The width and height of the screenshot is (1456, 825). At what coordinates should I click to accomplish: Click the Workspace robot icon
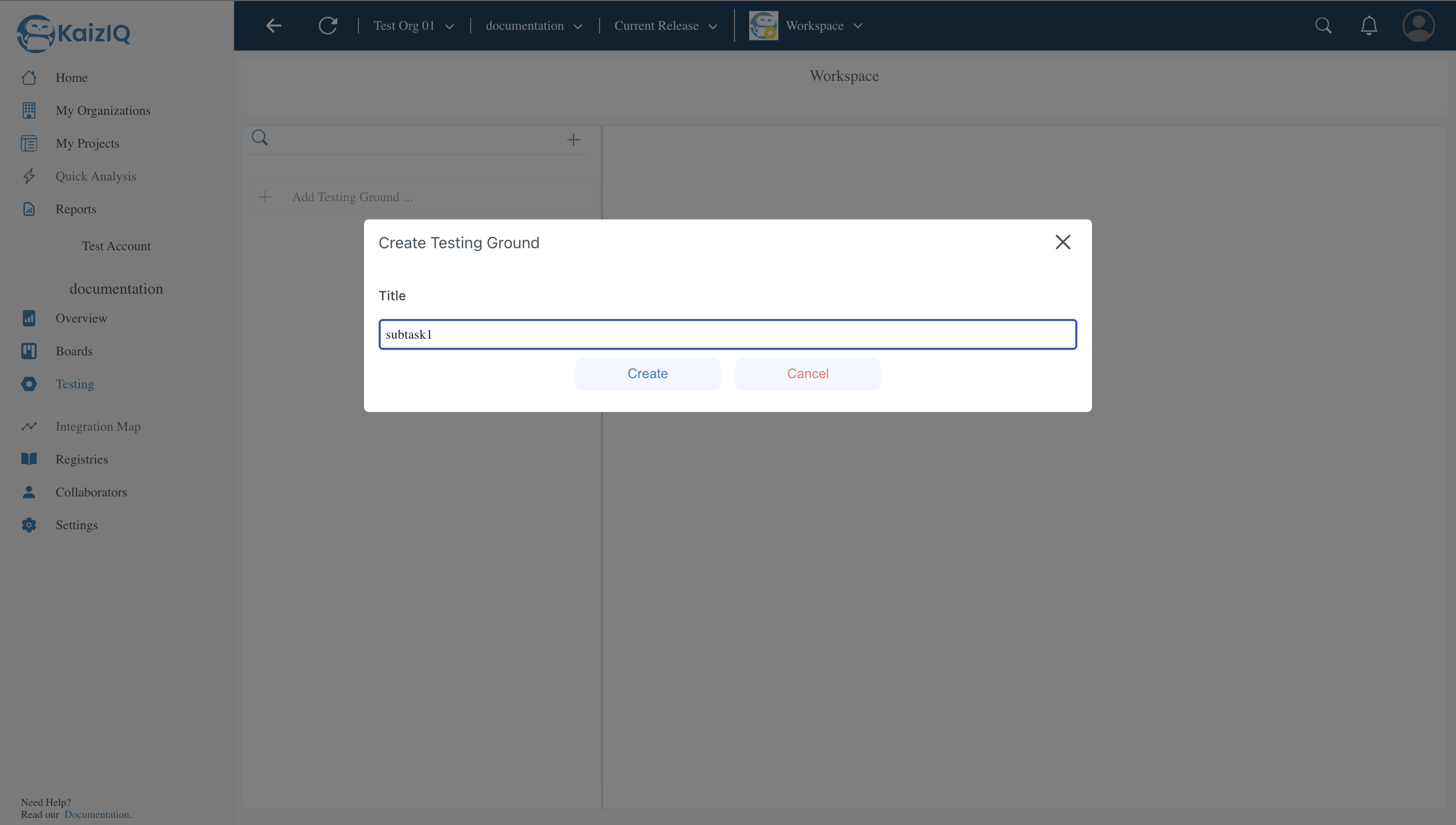[x=763, y=25]
